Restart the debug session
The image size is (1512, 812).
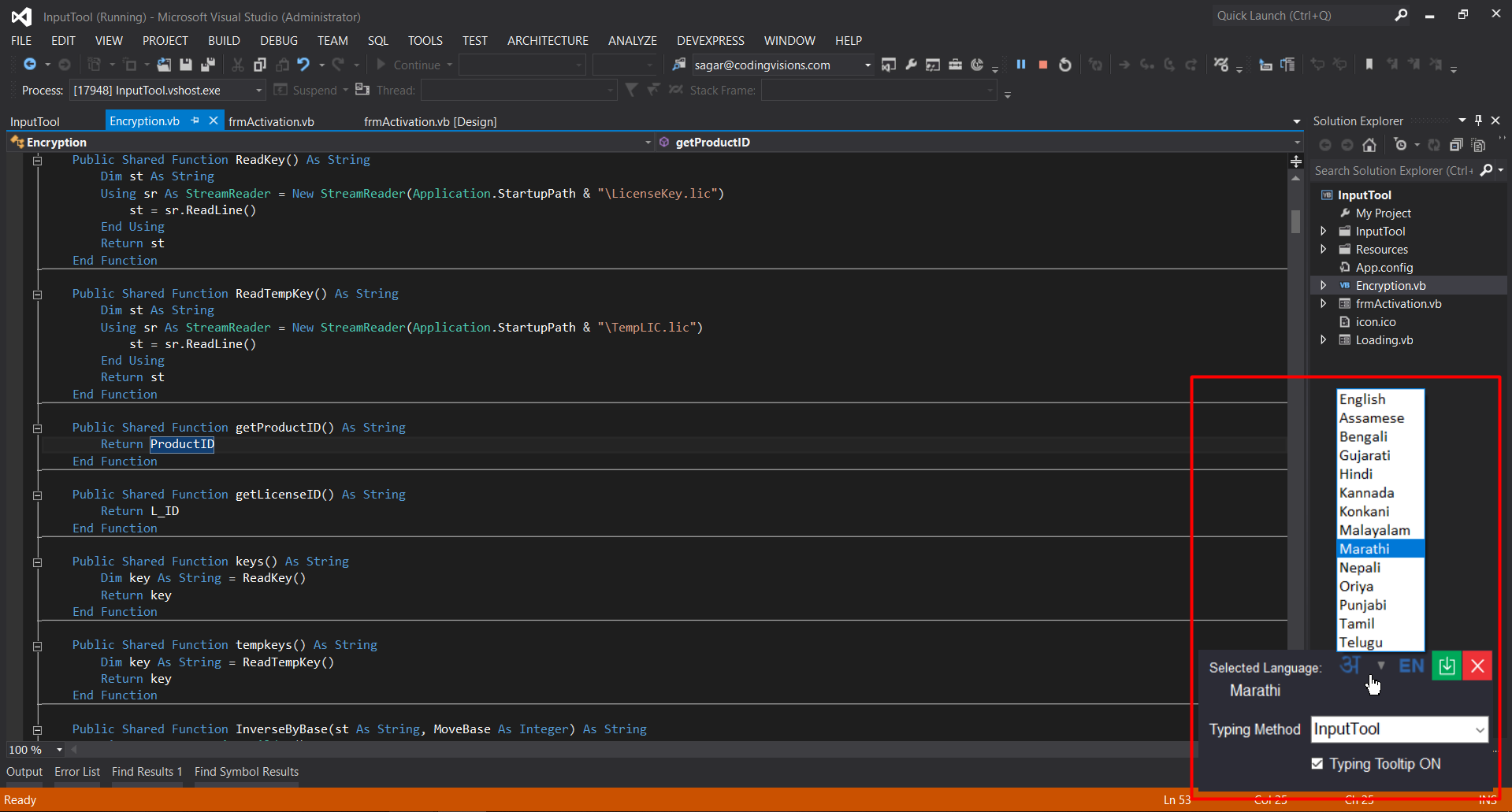point(1065,65)
